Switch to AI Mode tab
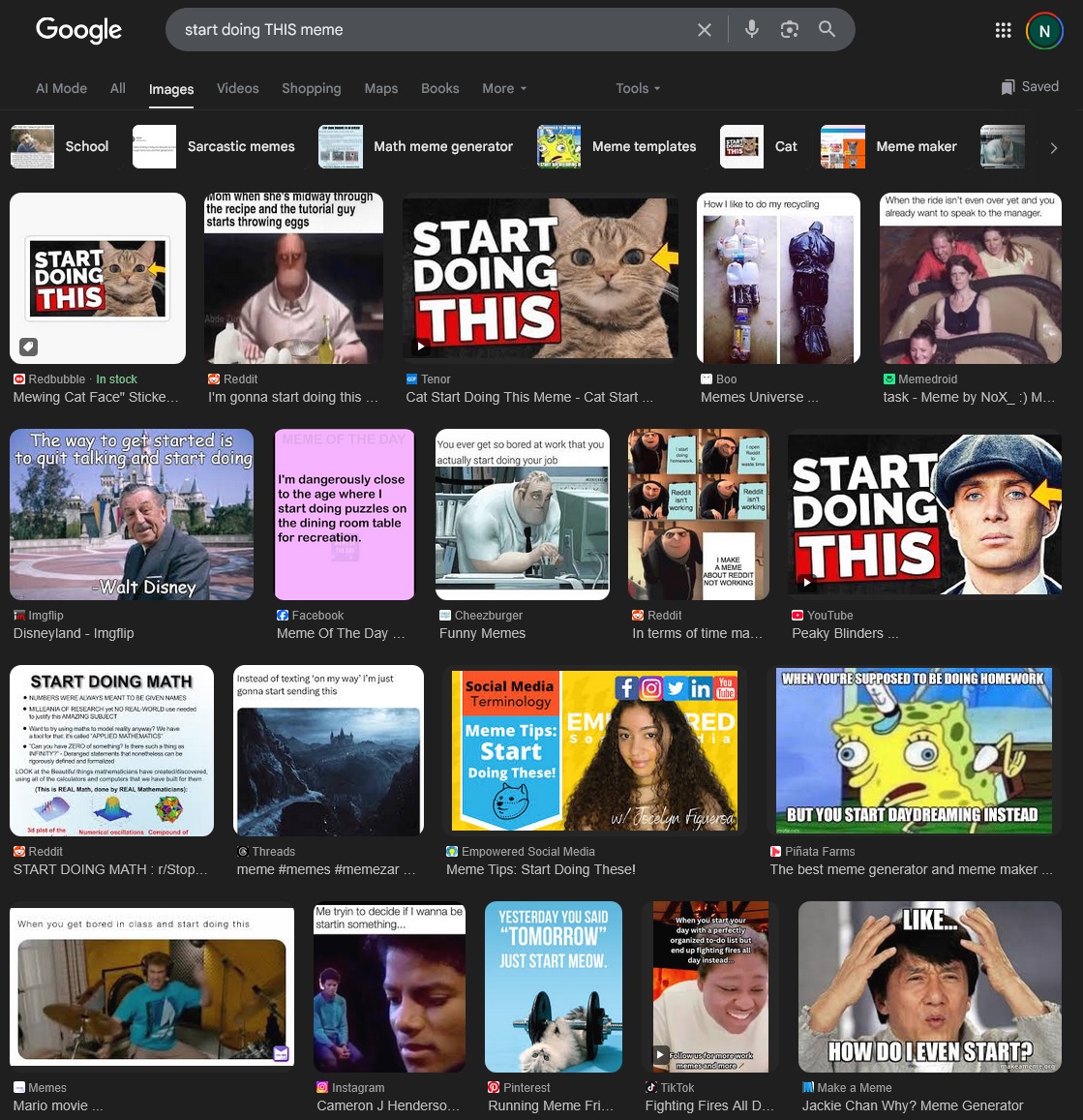This screenshot has width=1083, height=1120. tap(61, 88)
